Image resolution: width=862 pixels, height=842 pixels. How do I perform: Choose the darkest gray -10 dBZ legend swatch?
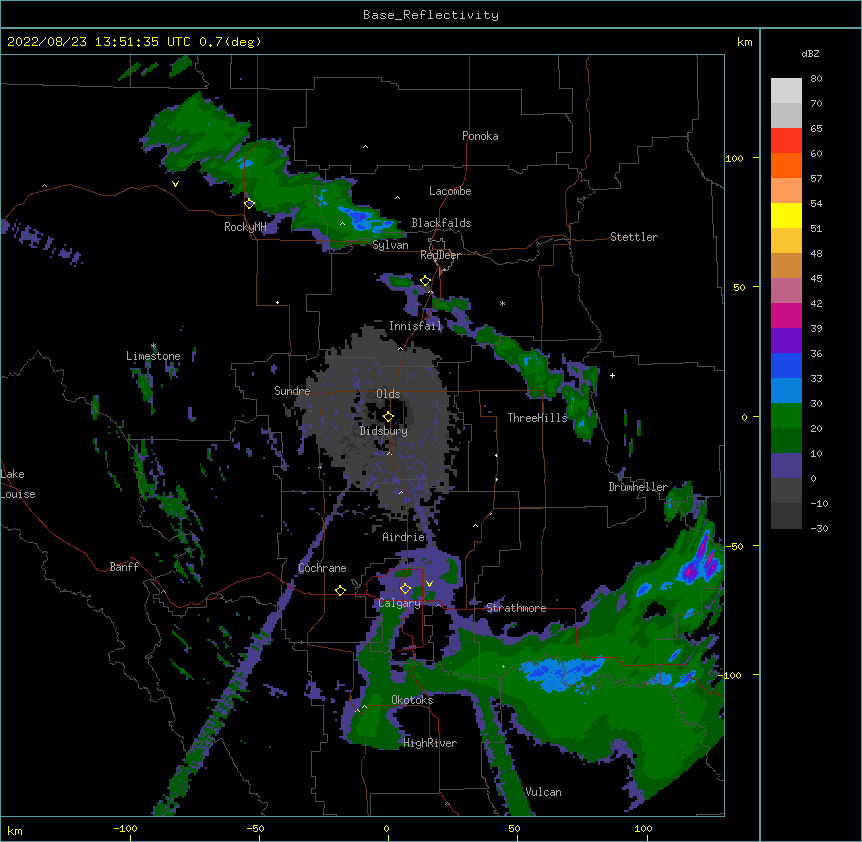786,516
